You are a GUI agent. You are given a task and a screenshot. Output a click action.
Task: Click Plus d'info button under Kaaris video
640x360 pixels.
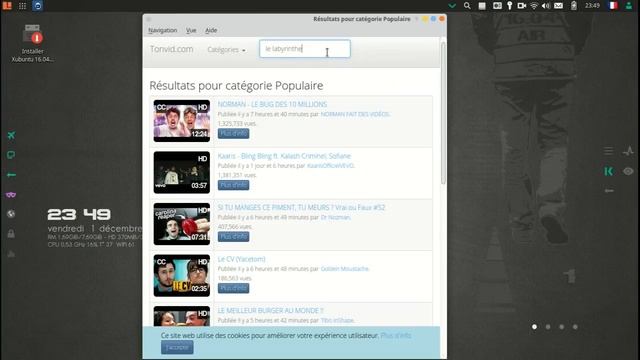pyautogui.click(x=233, y=185)
